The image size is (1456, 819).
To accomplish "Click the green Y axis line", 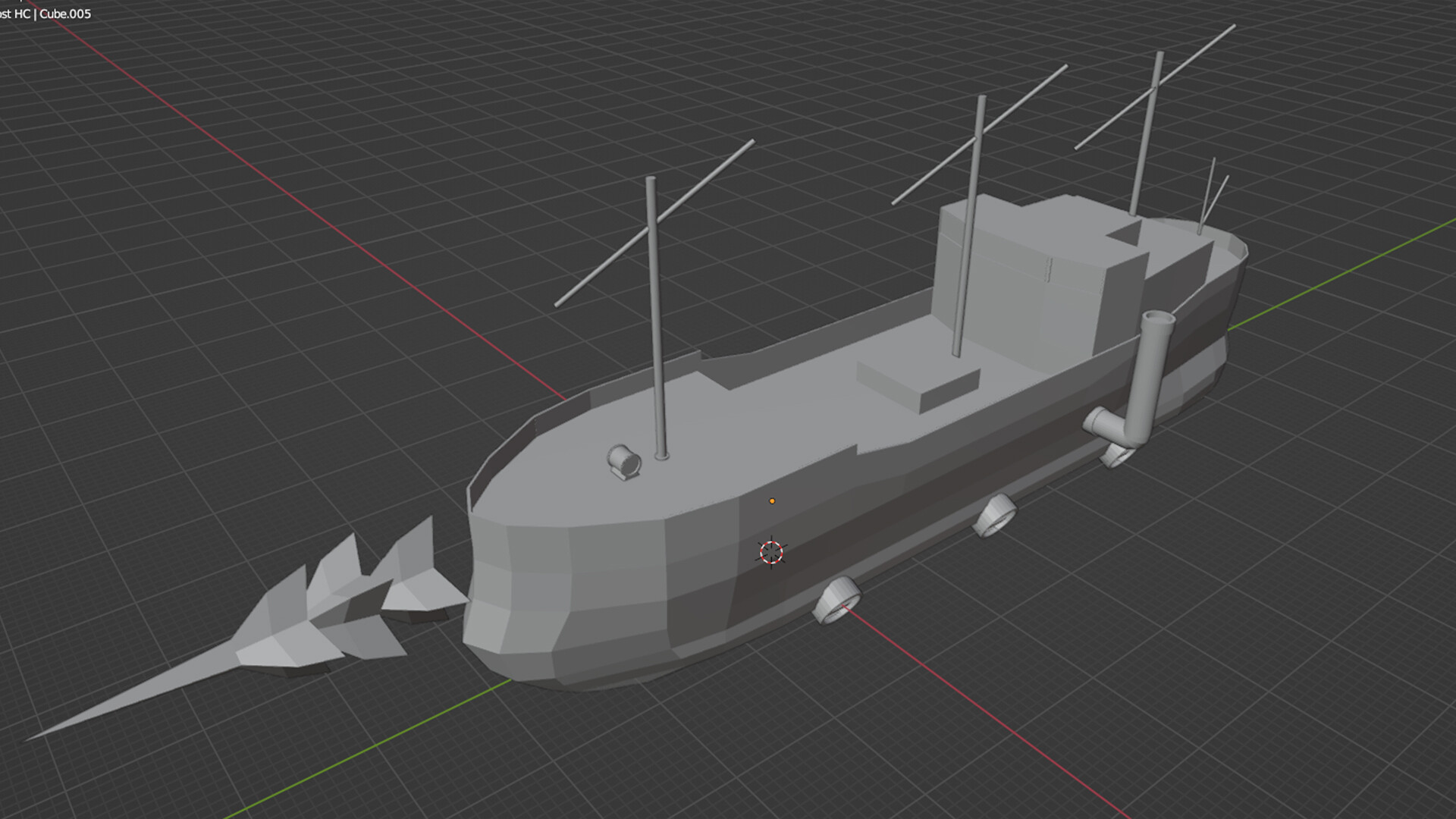I will pyautogui.click(x=364, y=751).
